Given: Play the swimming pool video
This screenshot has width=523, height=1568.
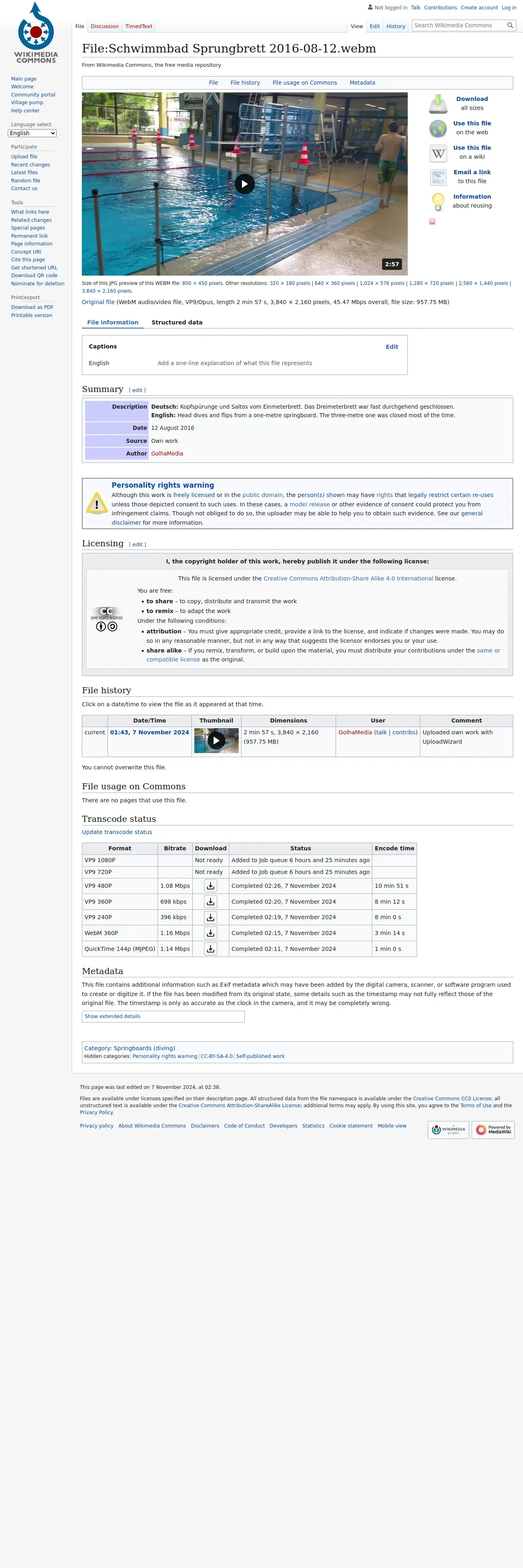Looking at the screenshot, I should [245, 184].
